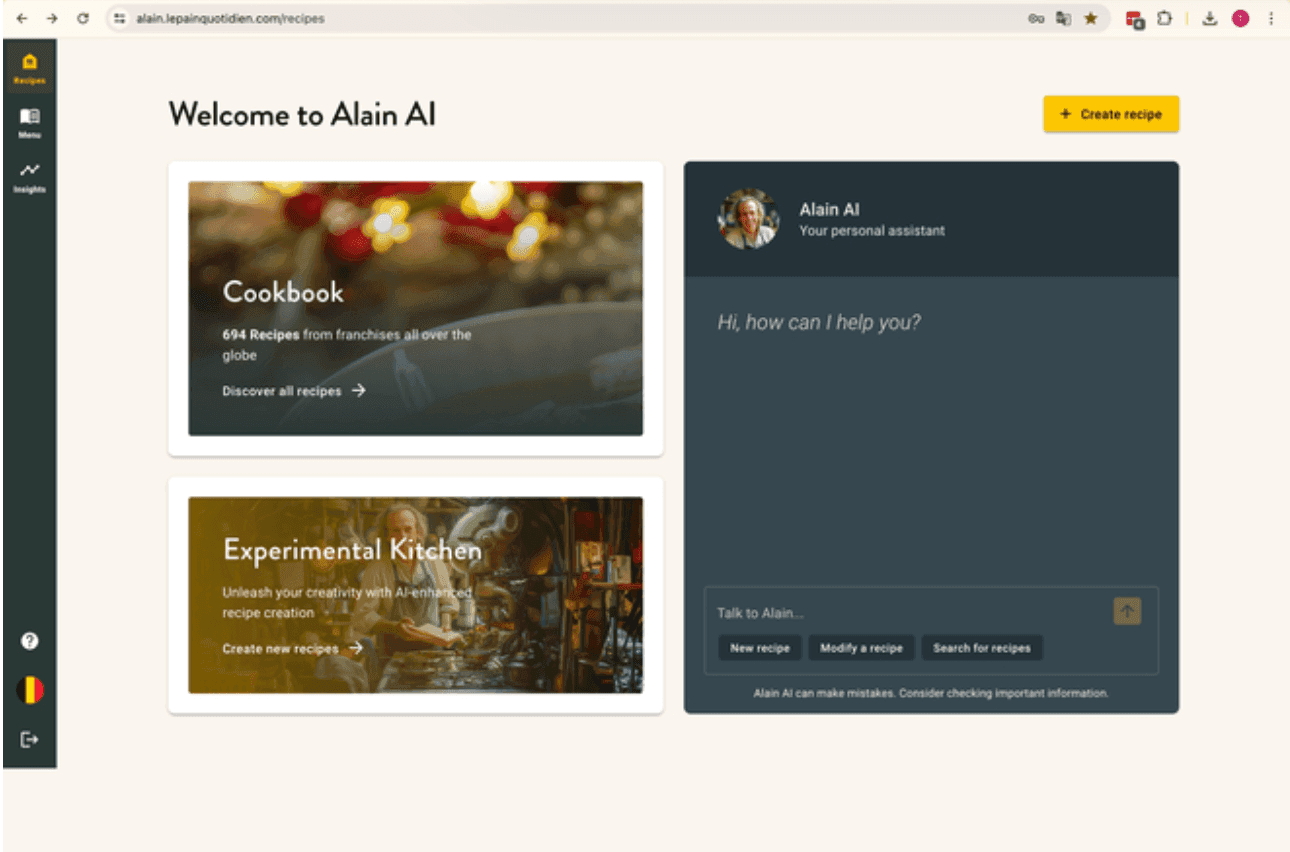
Task: Click the Modify a recipe chip
Action: [x=861, y=648]
